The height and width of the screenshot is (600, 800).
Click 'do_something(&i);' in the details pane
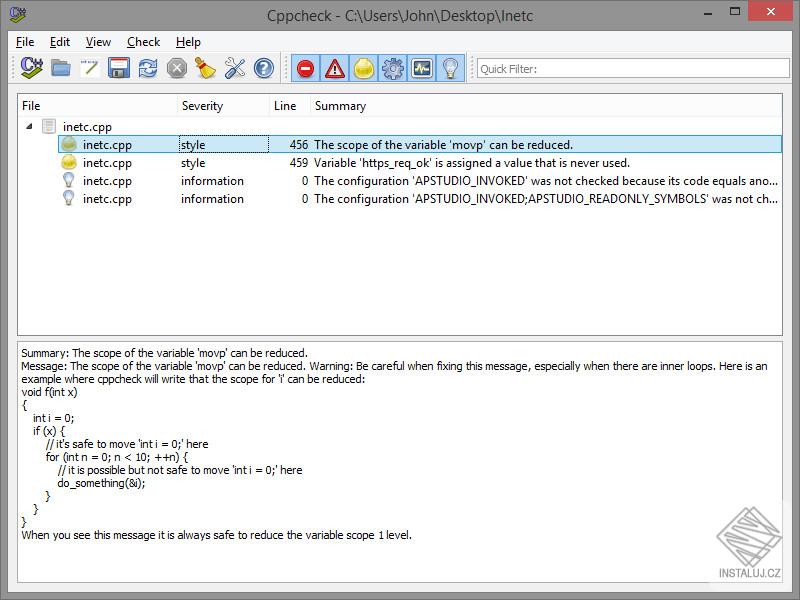click(101, 483)
